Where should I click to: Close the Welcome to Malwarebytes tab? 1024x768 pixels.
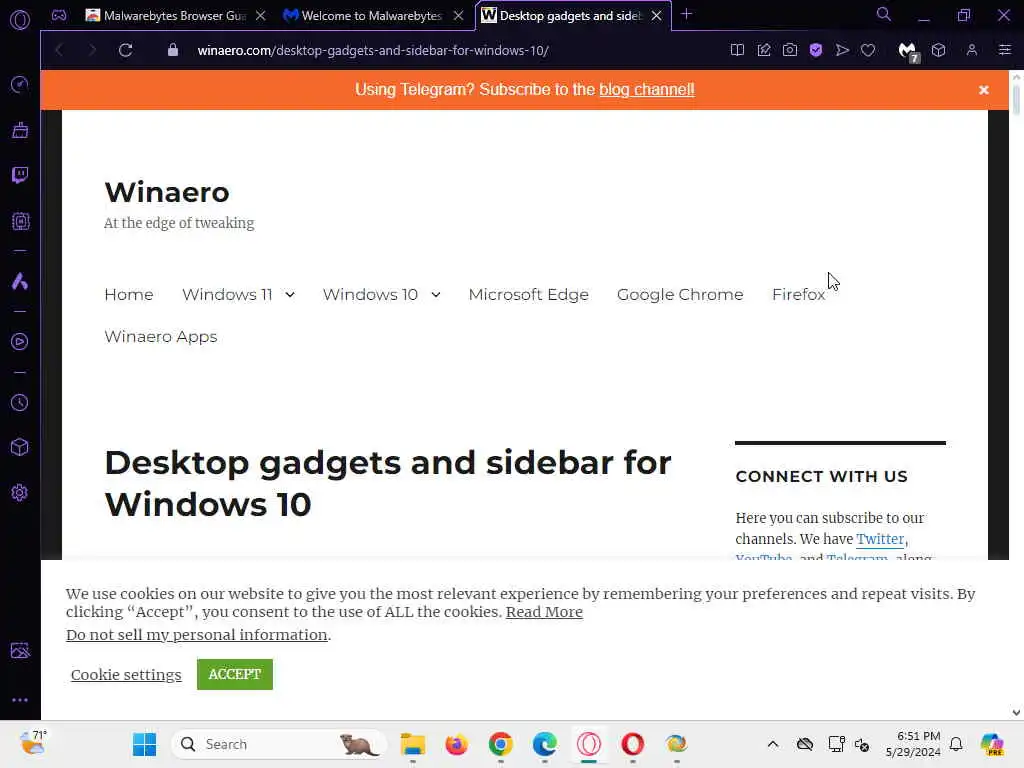458,15
